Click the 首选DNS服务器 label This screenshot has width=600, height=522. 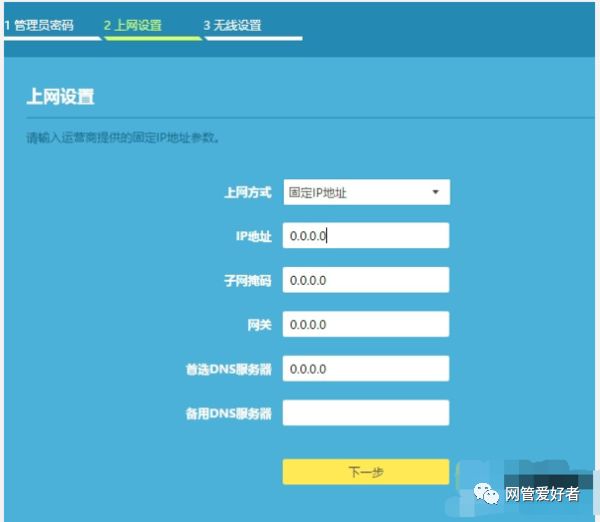click(229, 369)
